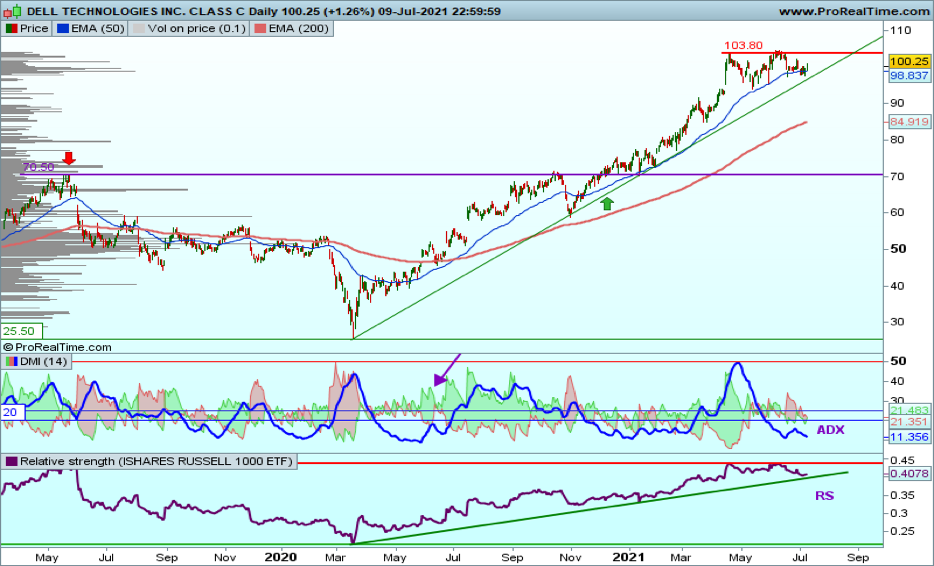The width and height of the screenshot is (934, 566).
Task: Click the 09-Jul-2021 22:59:59 timestamp in title
Action: tap(439, 11)
